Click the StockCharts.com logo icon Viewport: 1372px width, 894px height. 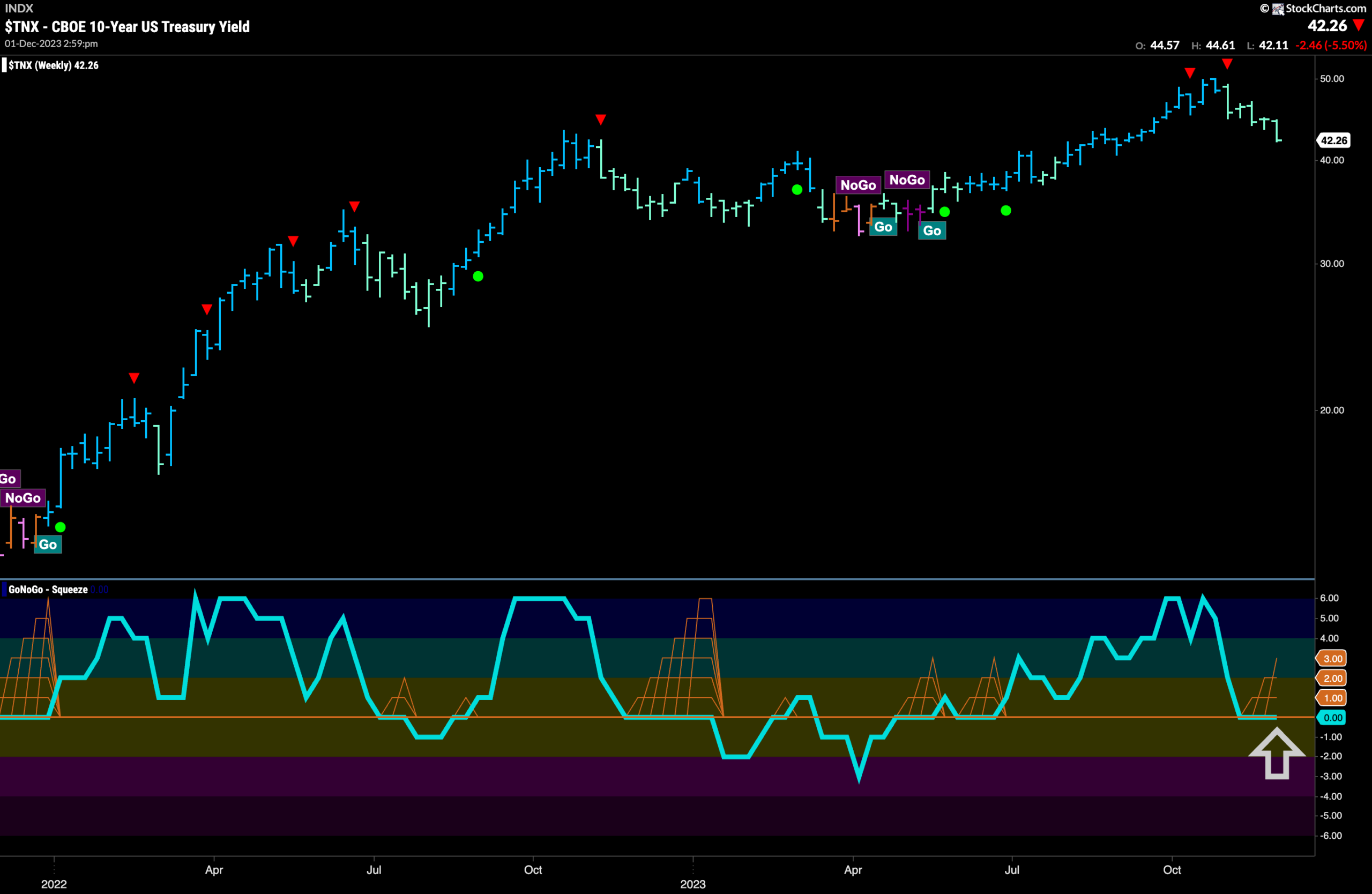pyautogui.click(x=1278, y=9)
